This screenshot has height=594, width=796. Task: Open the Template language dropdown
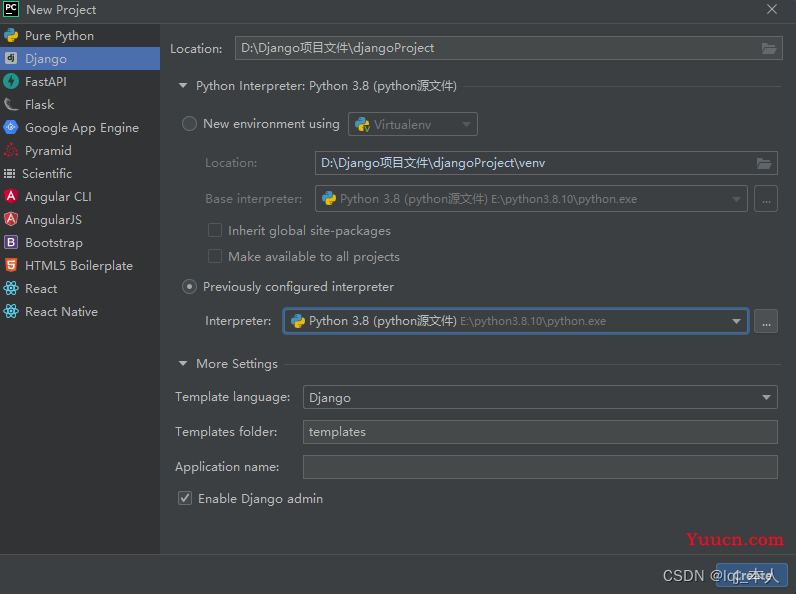pyautogui.click(x=540, y=398)
